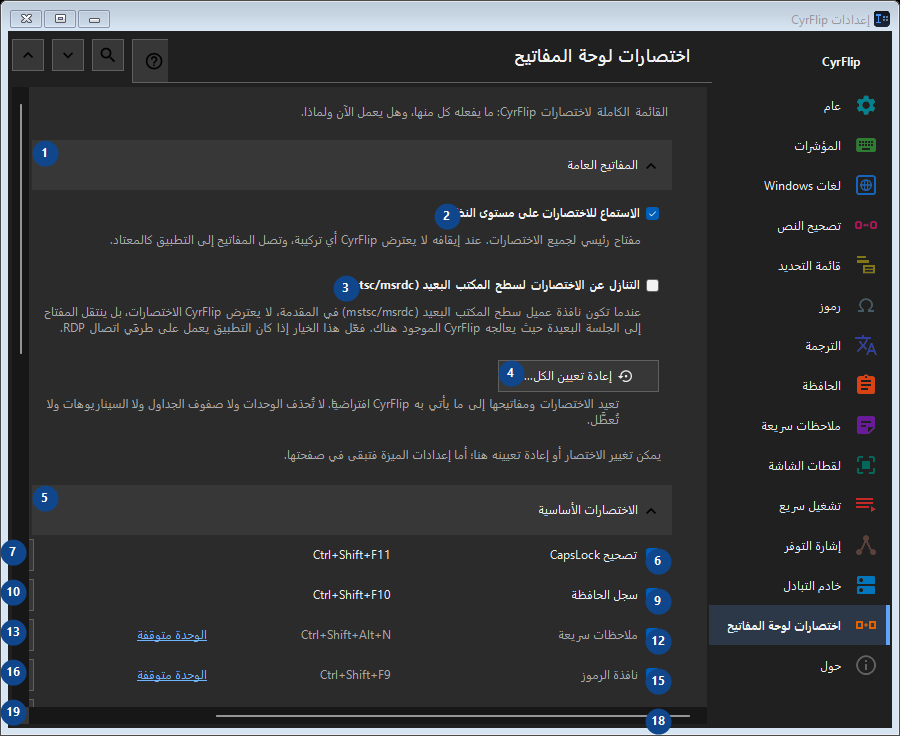900x736 pixels.
Task: Collapse the المفاتيح العامة section
Action: tap(352, 165)
